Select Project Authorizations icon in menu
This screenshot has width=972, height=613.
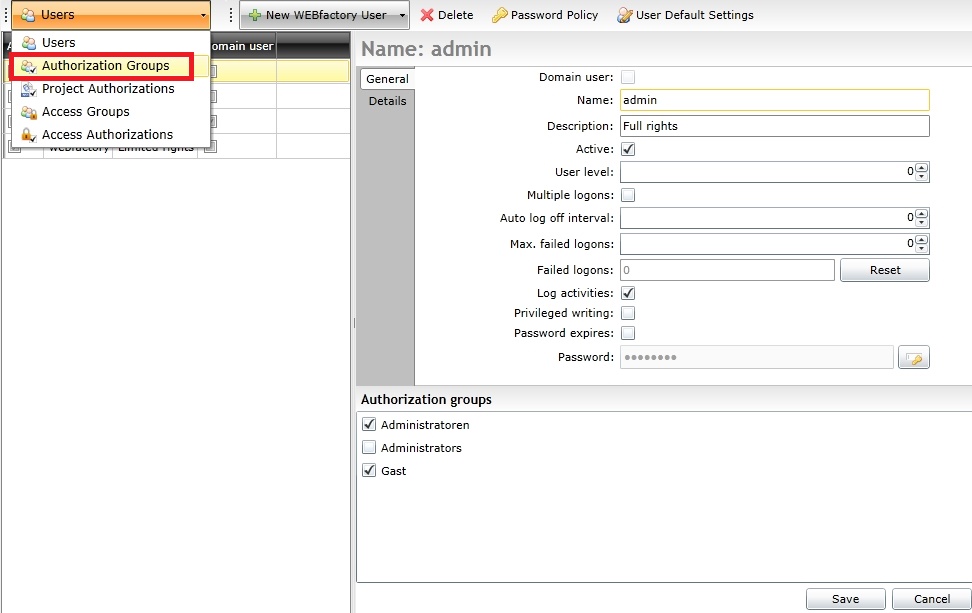click(x=29, y=89)
